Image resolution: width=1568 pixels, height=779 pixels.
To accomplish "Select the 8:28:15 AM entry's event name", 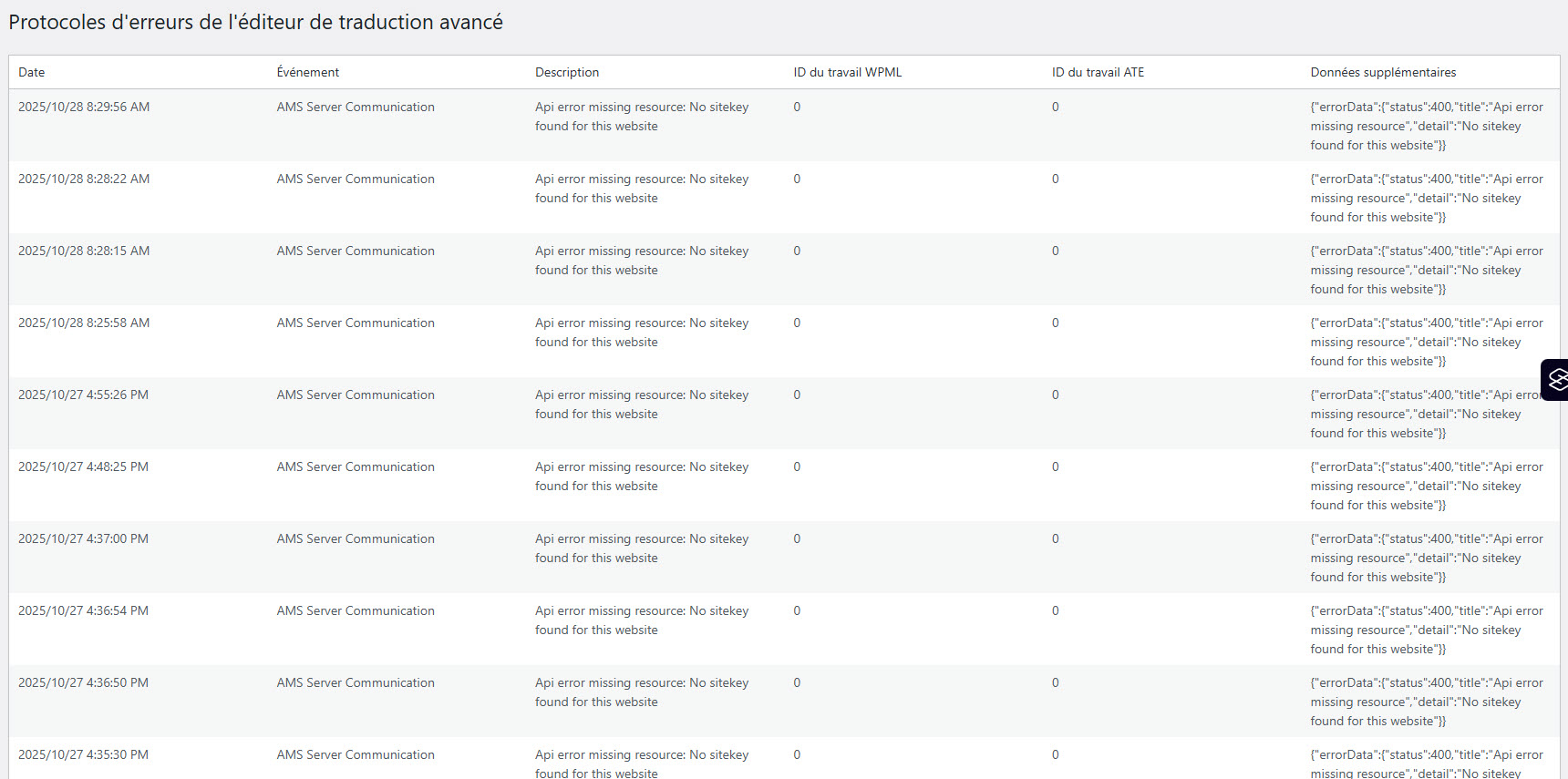I will tap(356, 251).
